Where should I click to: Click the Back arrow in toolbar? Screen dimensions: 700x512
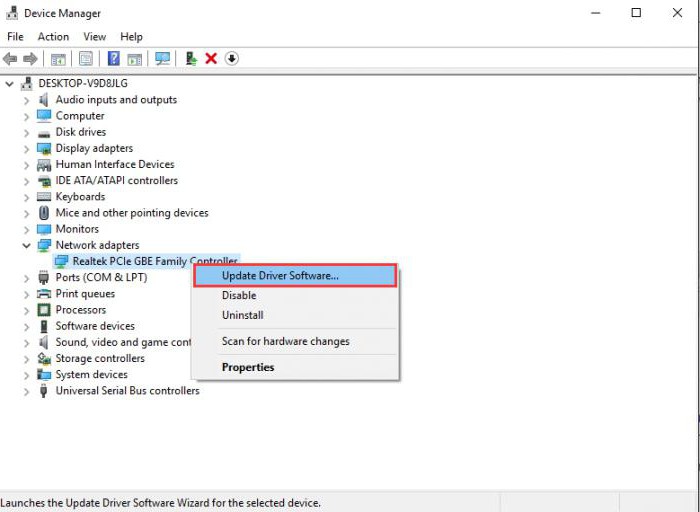coord(11,59)
